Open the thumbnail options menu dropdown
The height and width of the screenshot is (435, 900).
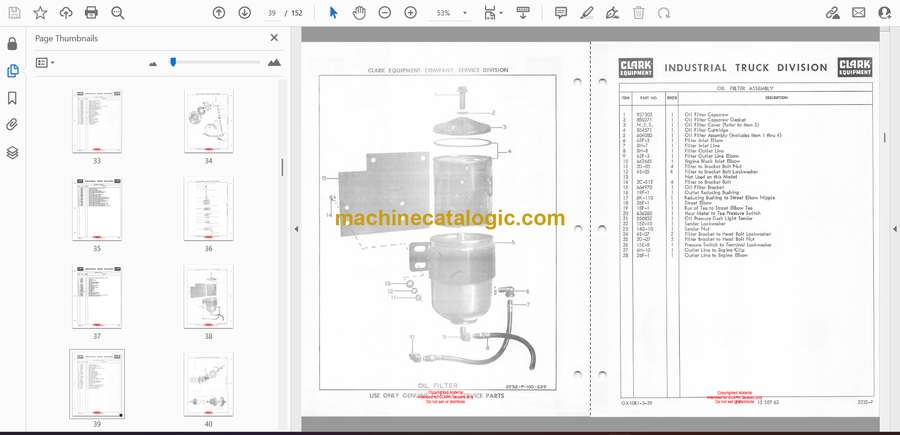click(x=45, y=63)
